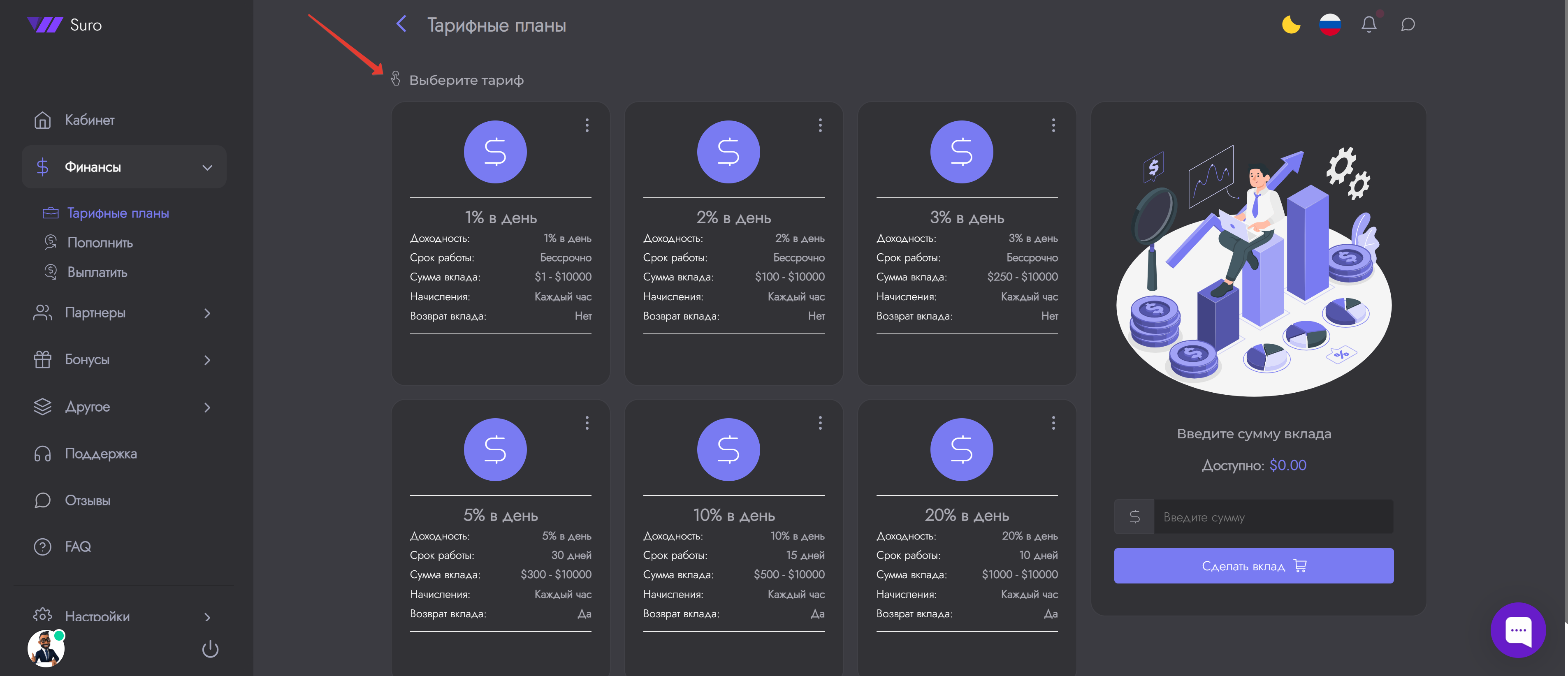Open FAQ in the sidebar

124,546
